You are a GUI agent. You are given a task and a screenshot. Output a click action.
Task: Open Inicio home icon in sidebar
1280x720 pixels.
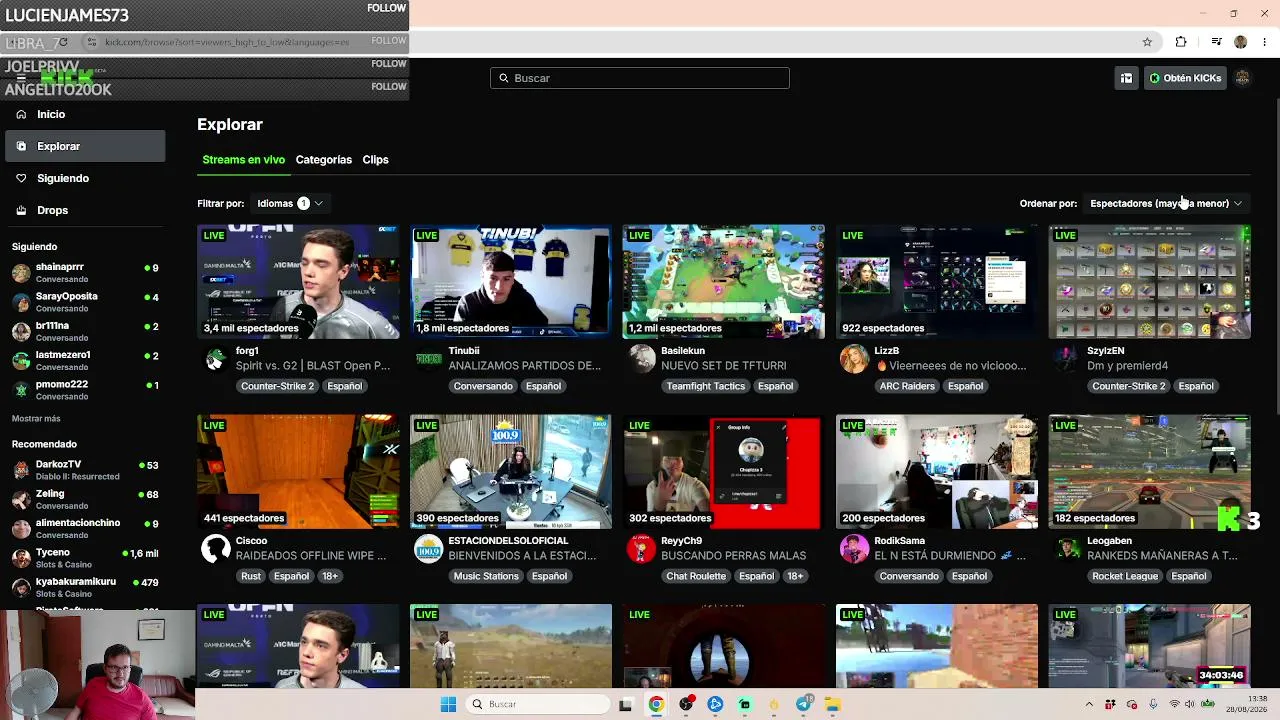coord(21,114)
